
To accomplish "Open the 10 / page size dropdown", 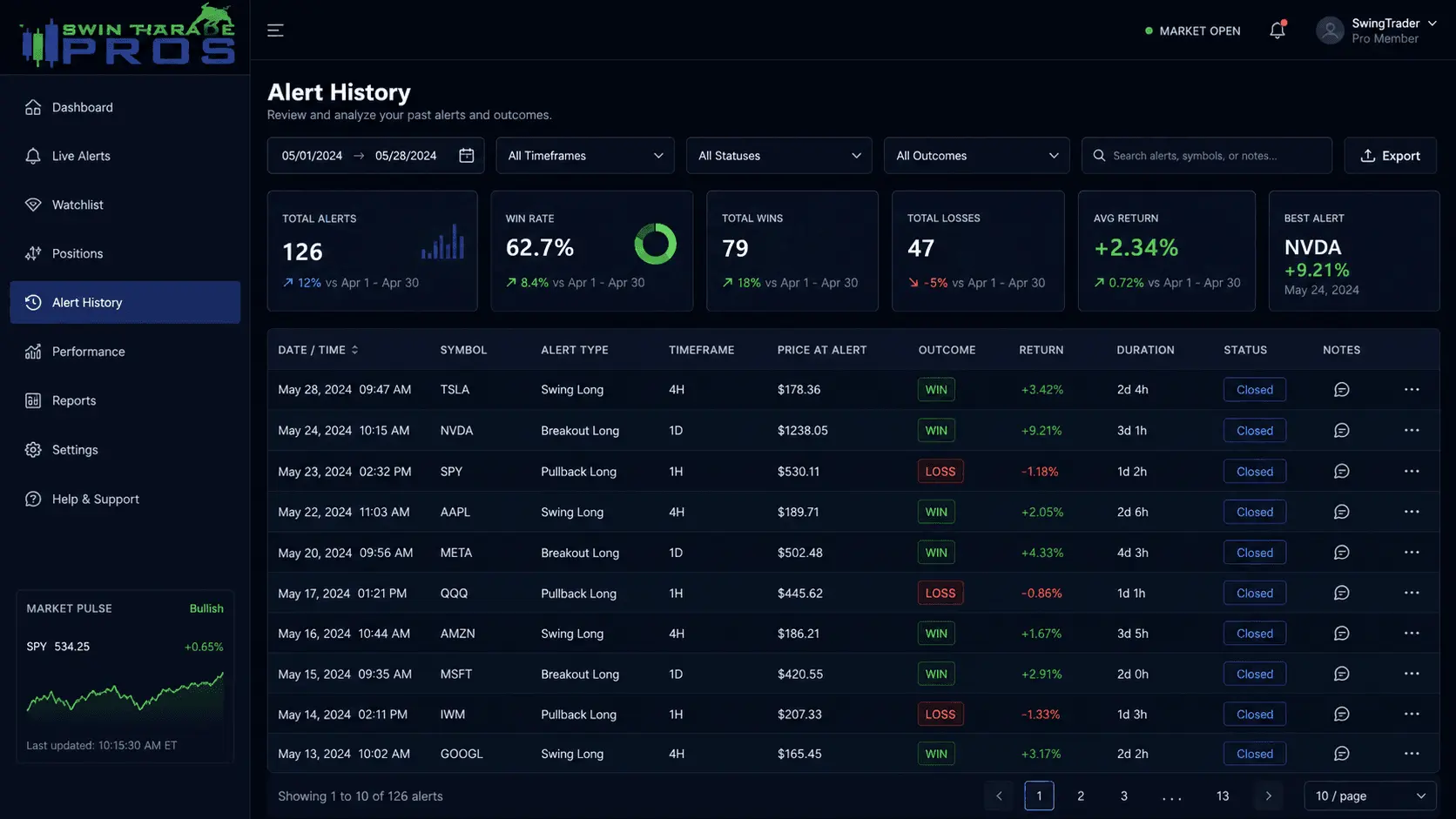I will (x=1370, y=796).
